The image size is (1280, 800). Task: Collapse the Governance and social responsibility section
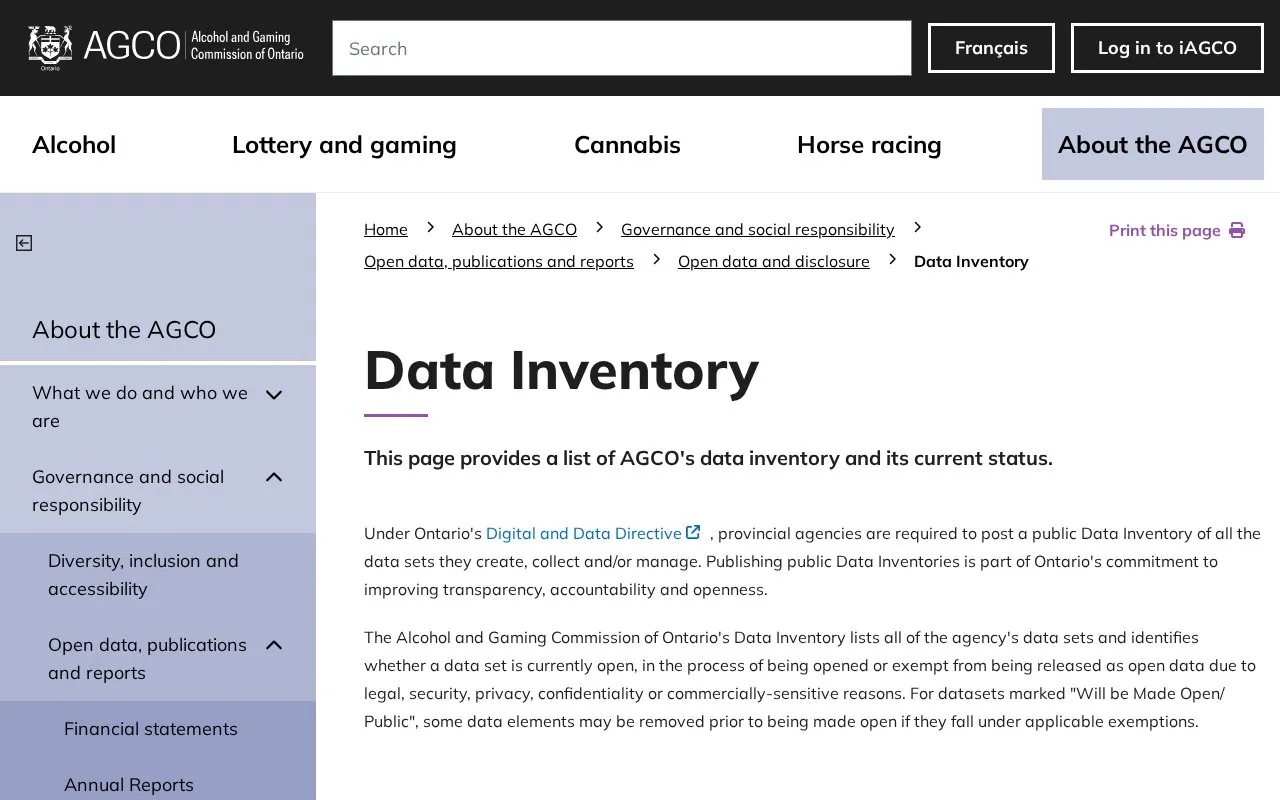click(274, 478)
